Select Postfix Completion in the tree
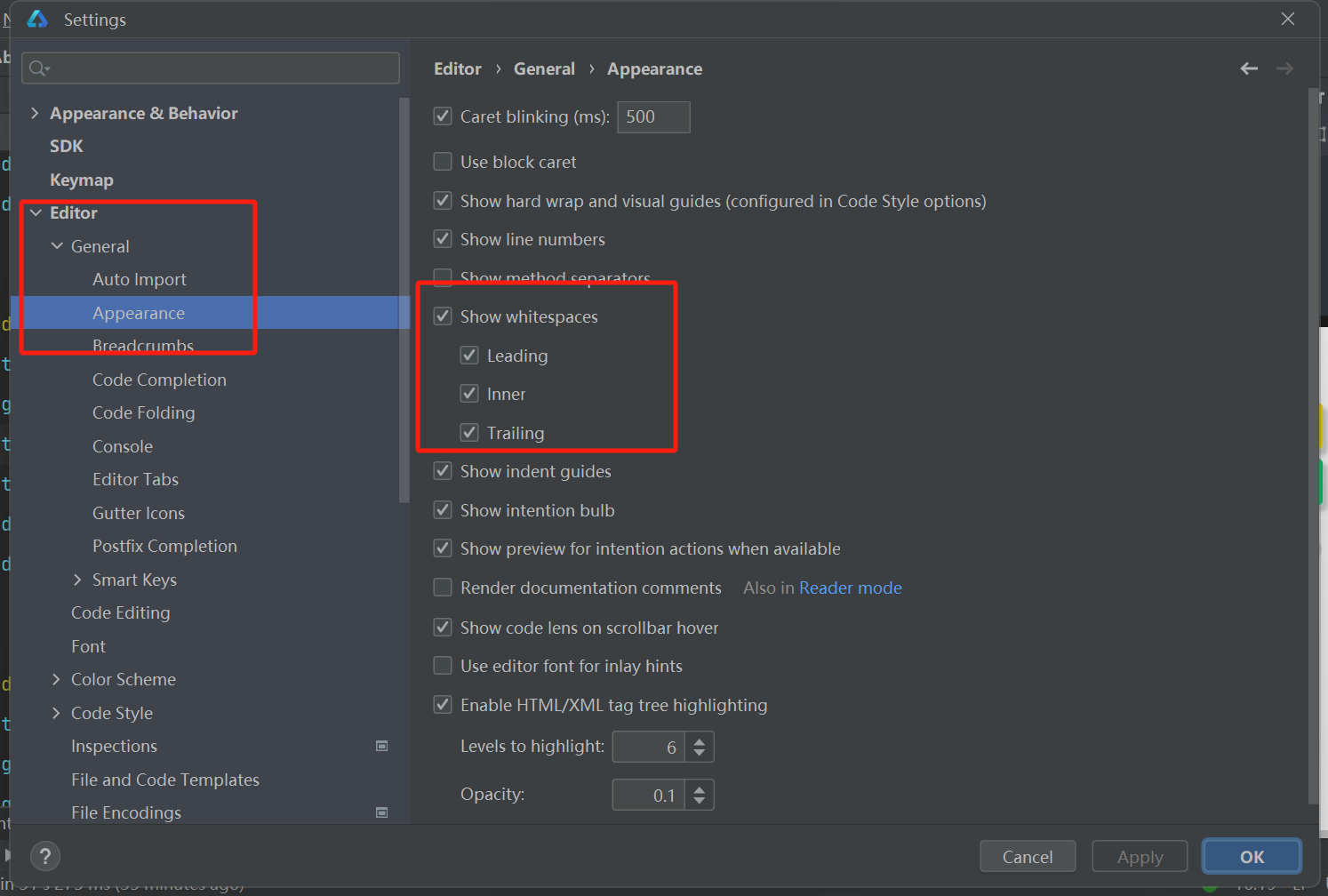 tap(164, 546)
